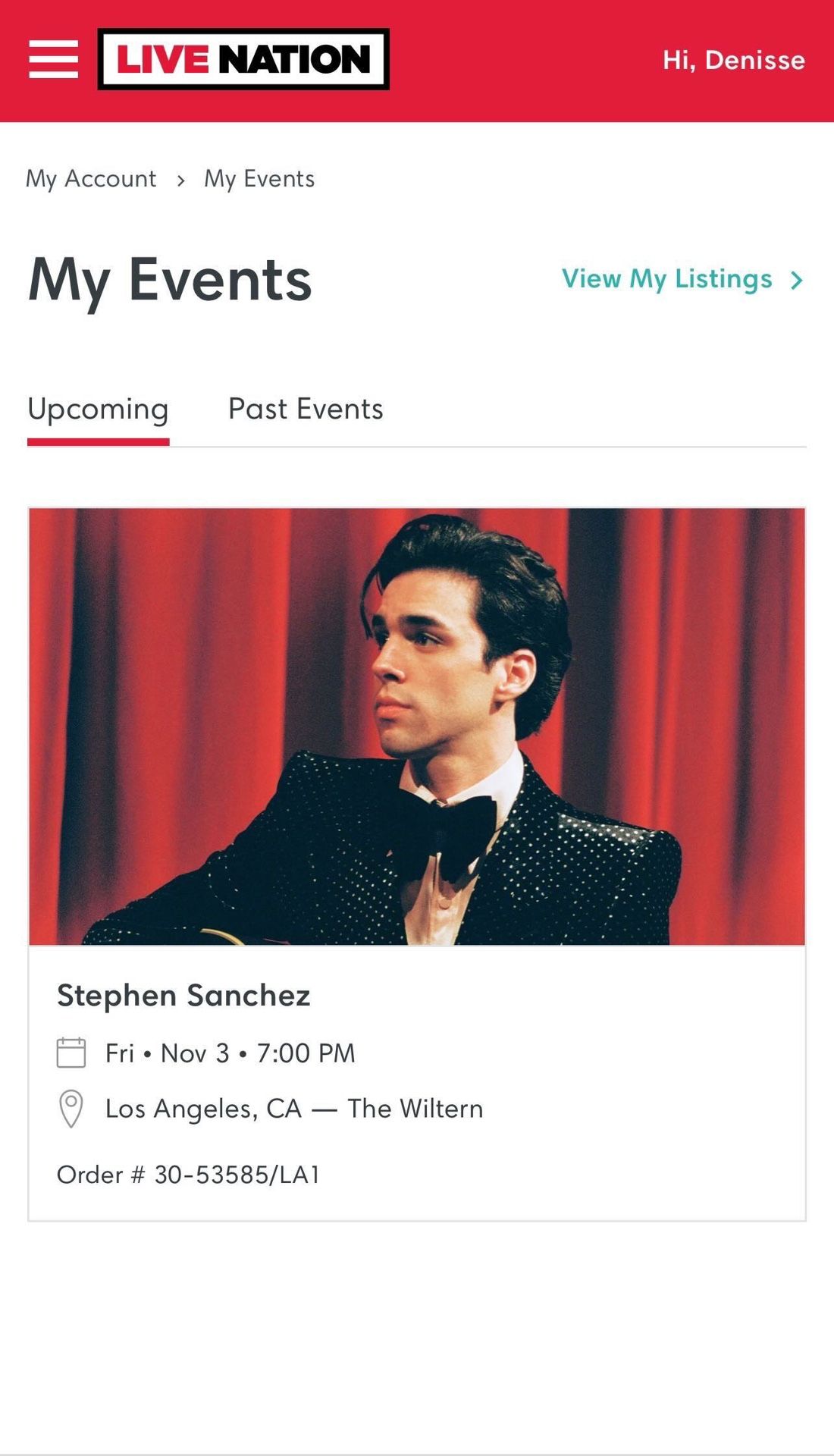Select order number 30-53585/LA1

[x=237, y=1175]
